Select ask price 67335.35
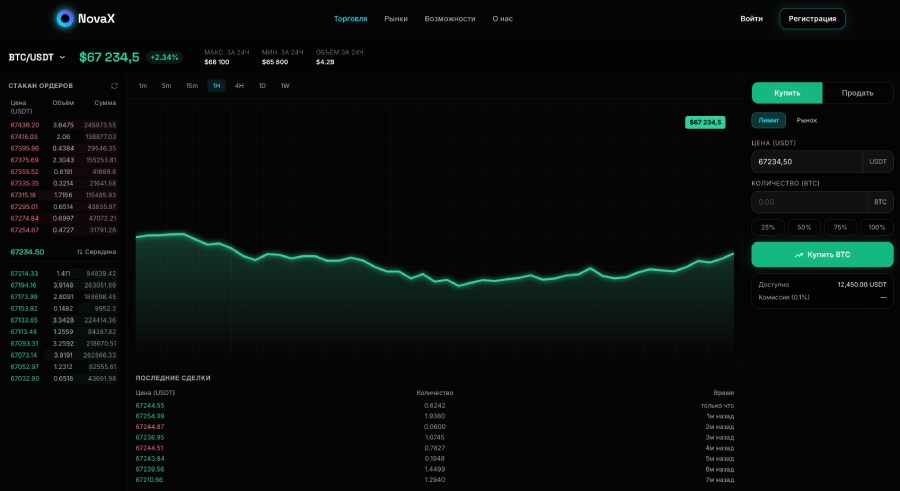The height and width of the screenshot is (491, 900). (25, 183)
